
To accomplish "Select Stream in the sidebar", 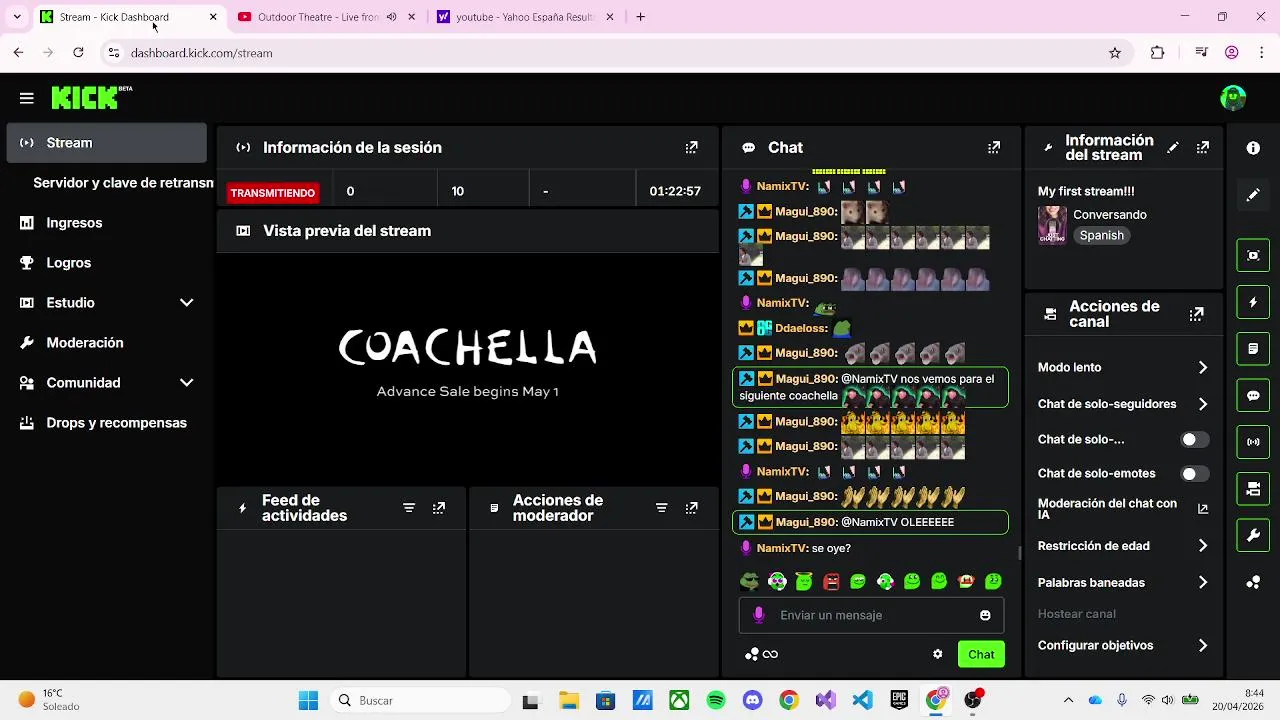I will pyautogui.click(x=106, y=143).
